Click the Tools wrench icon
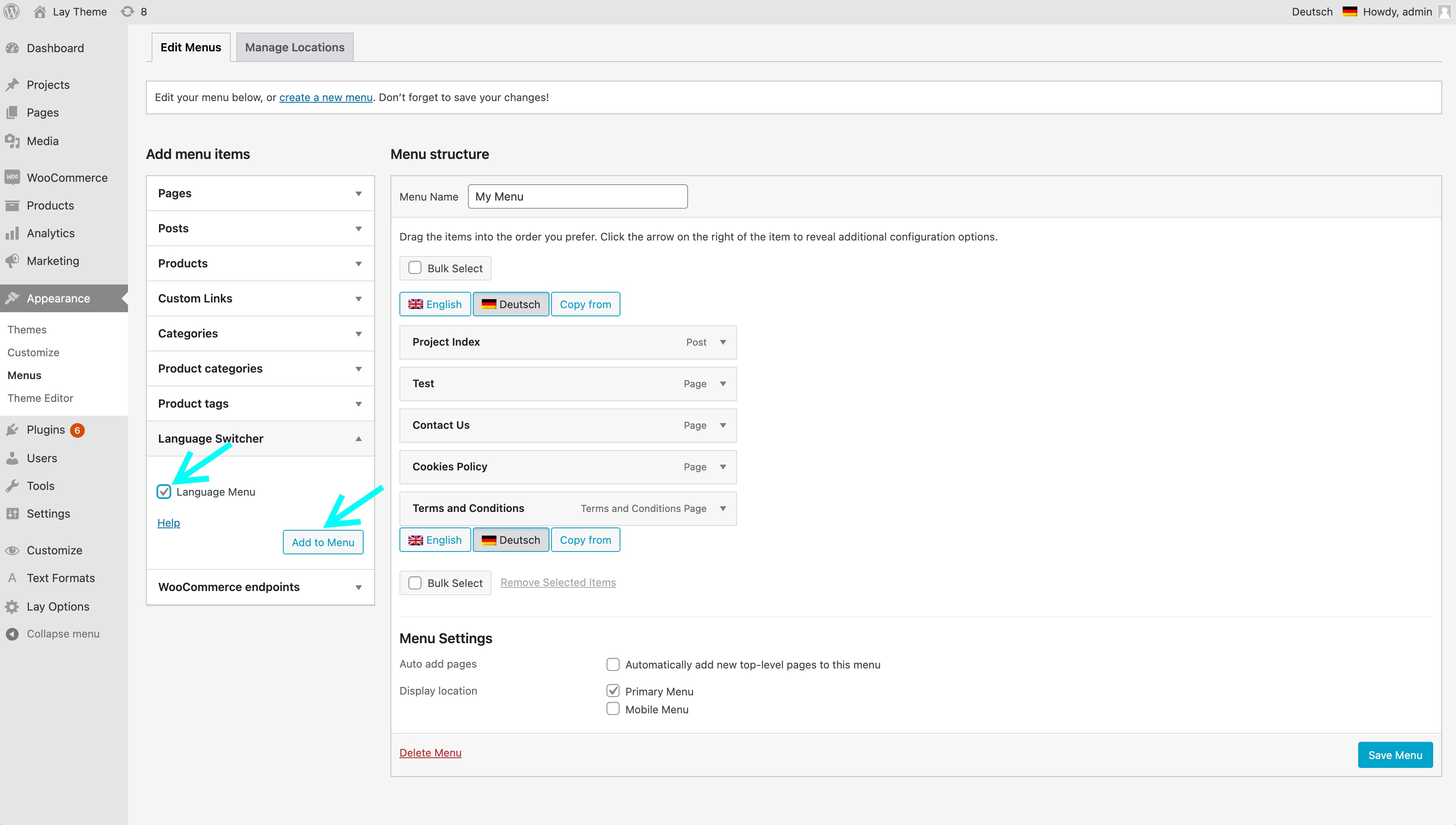This screenshot has width=1456, height=825. [x=13, y=485]
